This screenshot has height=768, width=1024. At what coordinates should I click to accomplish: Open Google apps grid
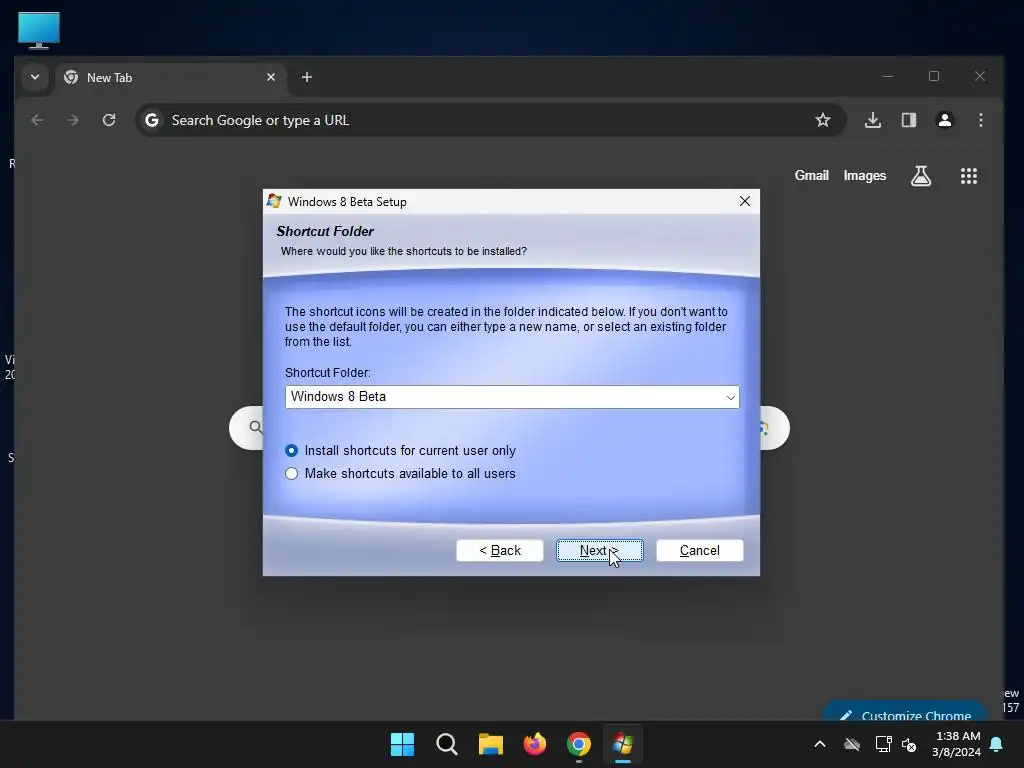click(x=969, y=176)
